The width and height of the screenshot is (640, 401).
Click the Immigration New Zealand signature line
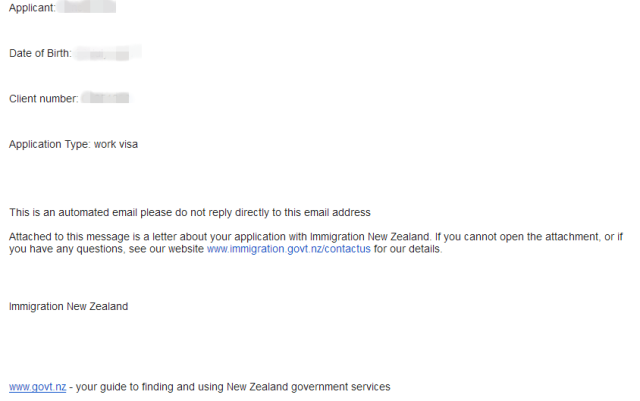69,307
